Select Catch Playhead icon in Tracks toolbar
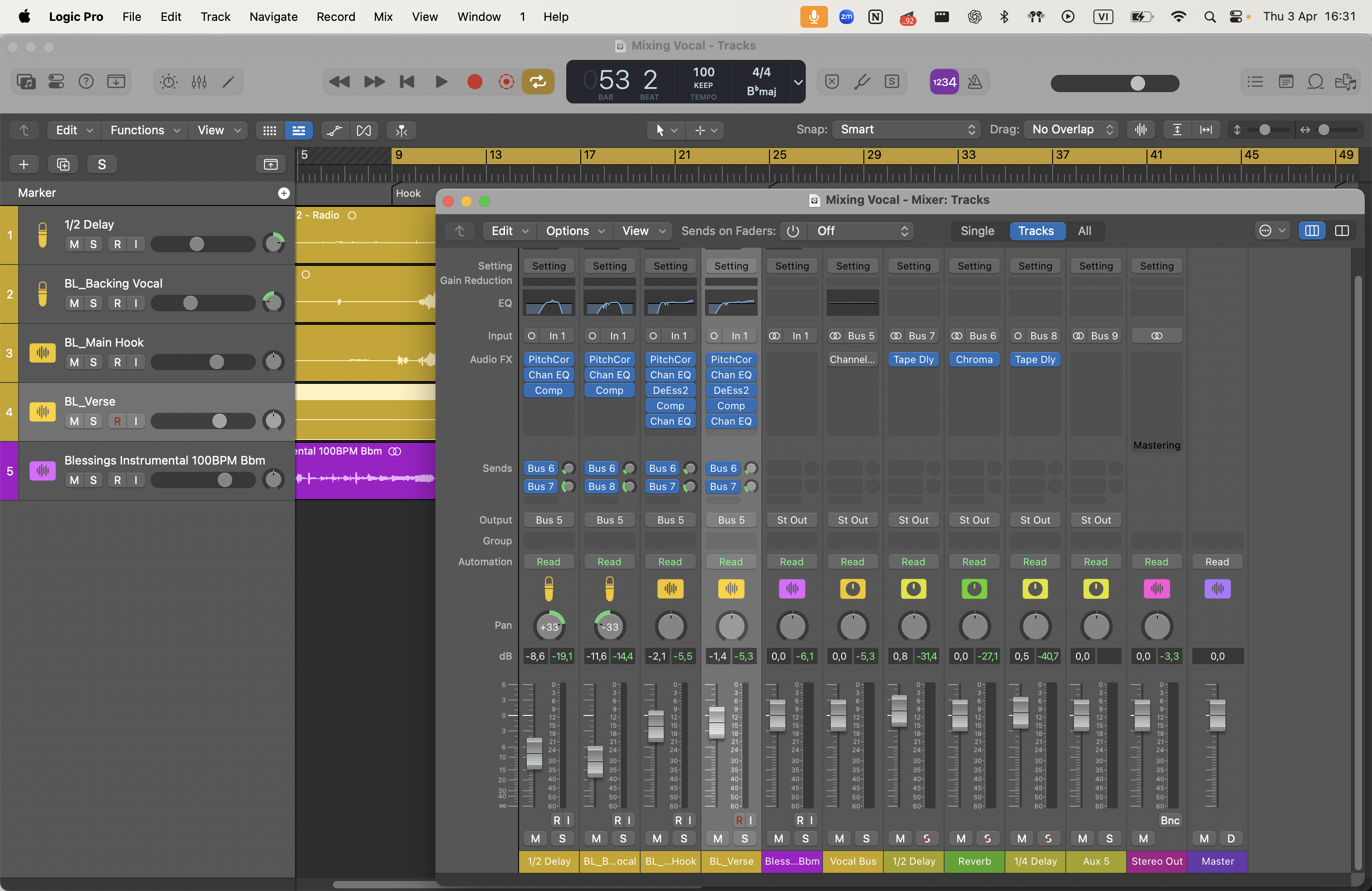Screen dimensions: 1372x891 point(401,130)
